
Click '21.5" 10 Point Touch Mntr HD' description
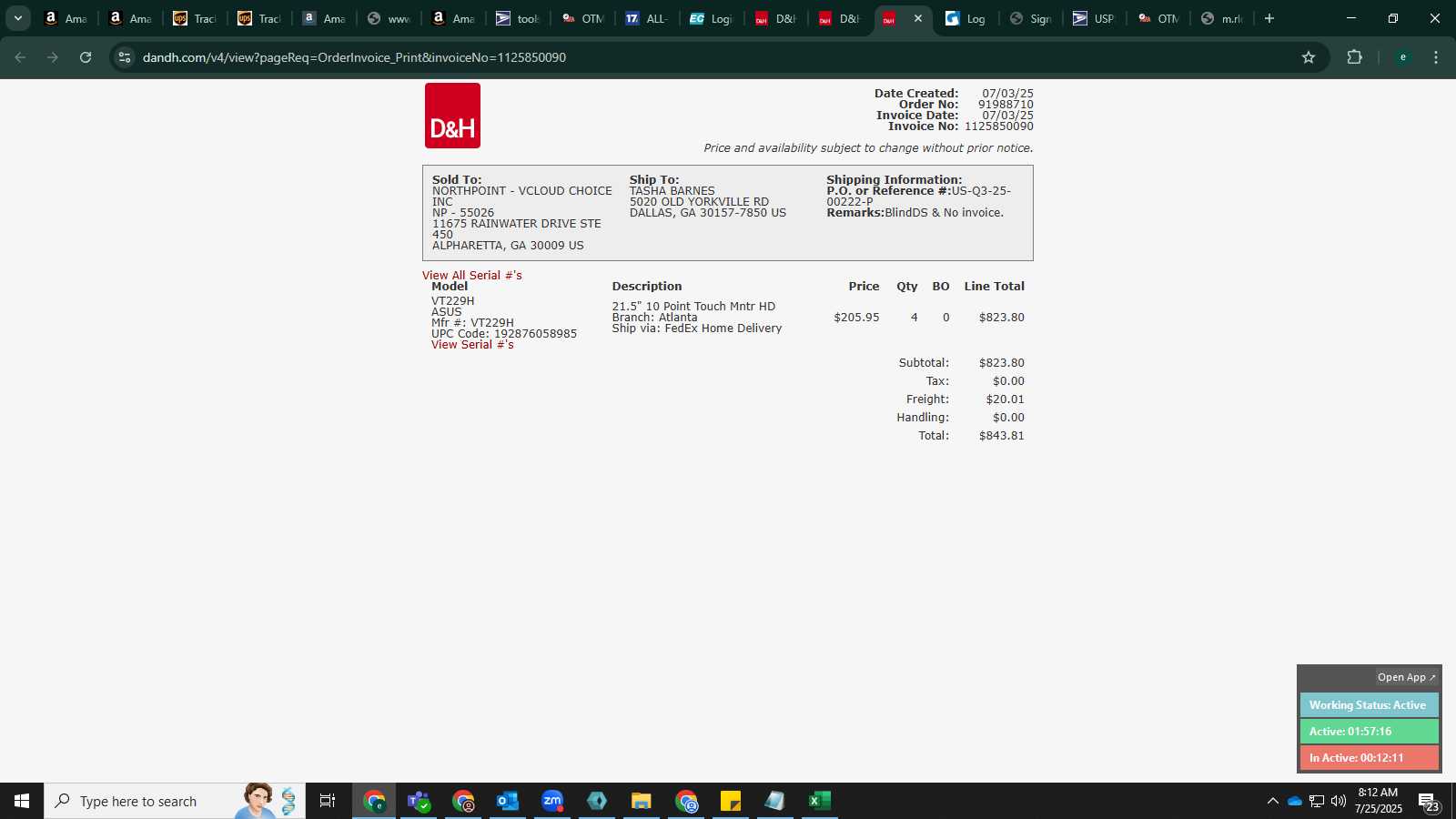tap(693, 307)
